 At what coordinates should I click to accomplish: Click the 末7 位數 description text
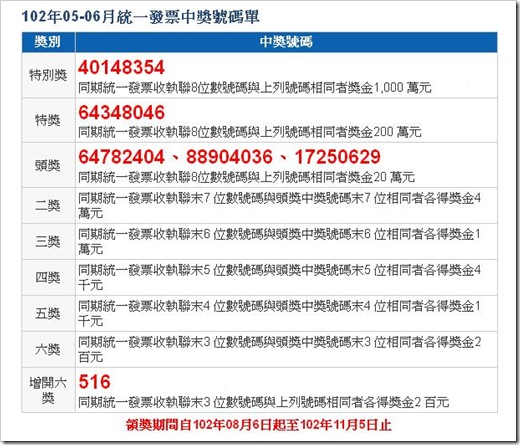point(280,206)
